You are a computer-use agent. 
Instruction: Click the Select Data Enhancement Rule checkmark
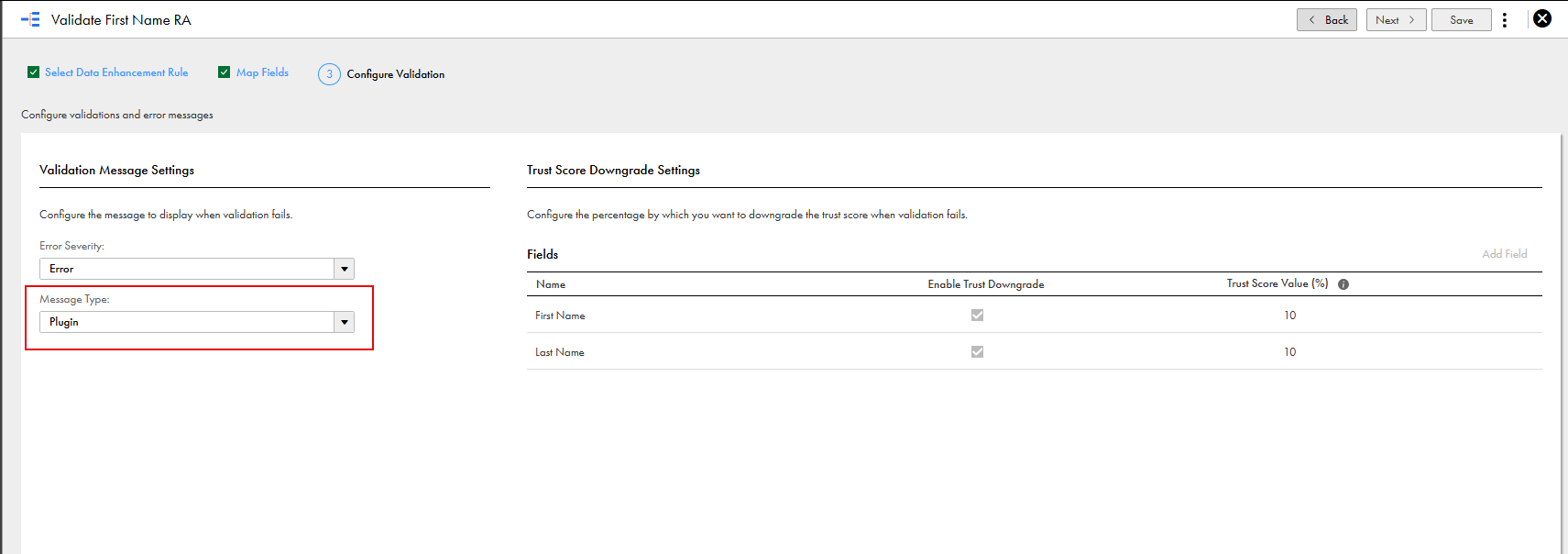pyautogui.click(x=33, y=72)
